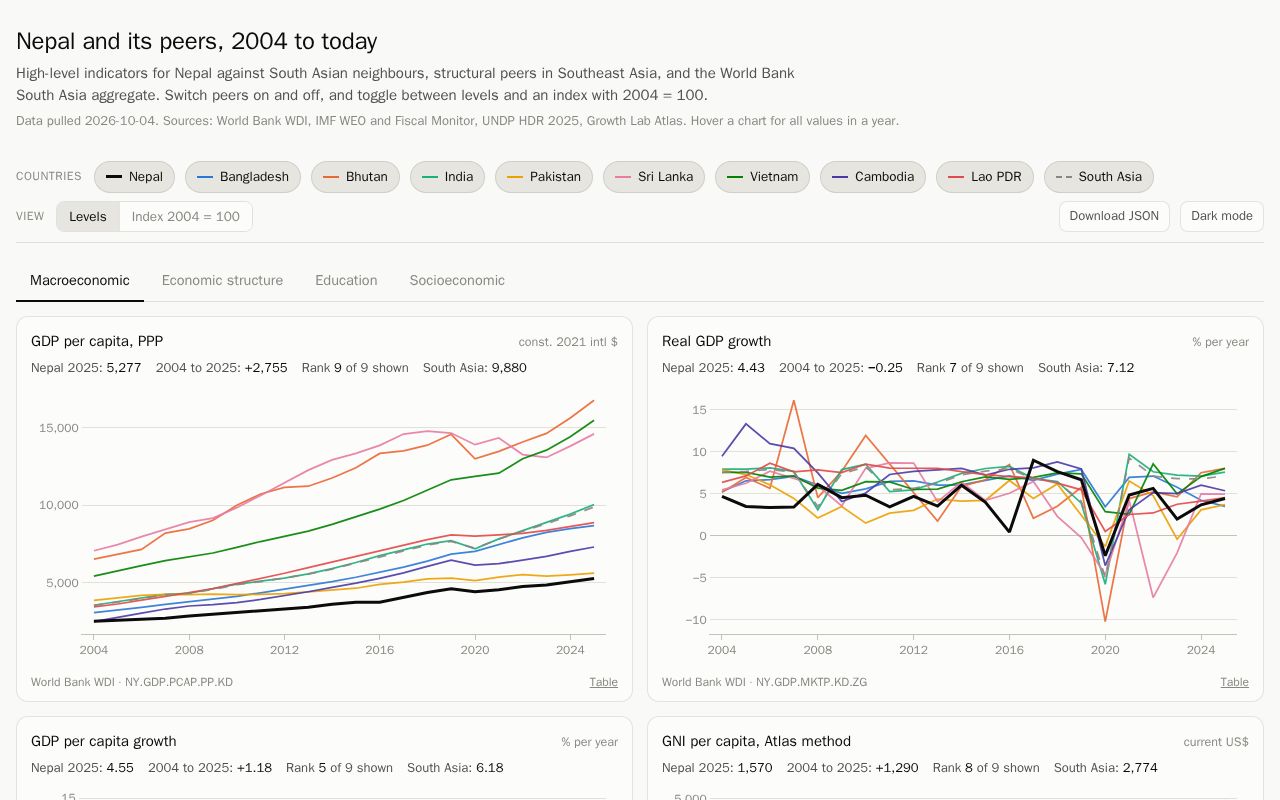Click the GDP per capita, PPP chart title
1280x800 pixels.
[x=97, y=342]
